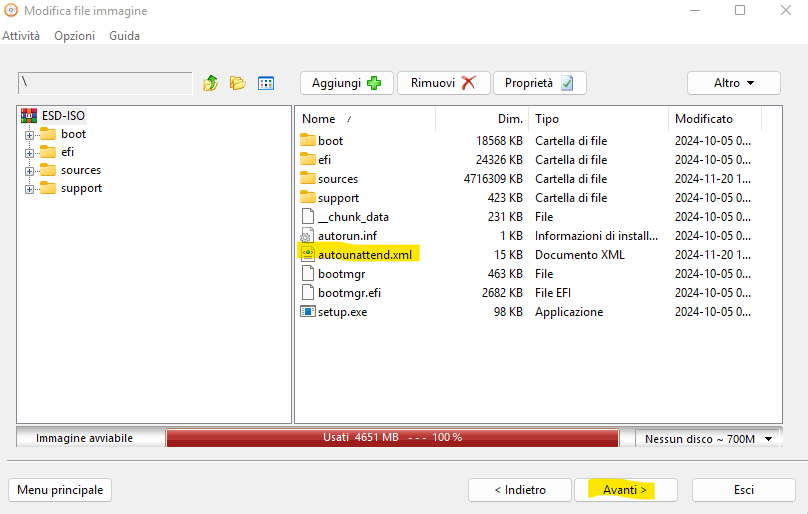Open the Attività menu
This screenshot has height=514, width=808.
(x=21, y=36)
